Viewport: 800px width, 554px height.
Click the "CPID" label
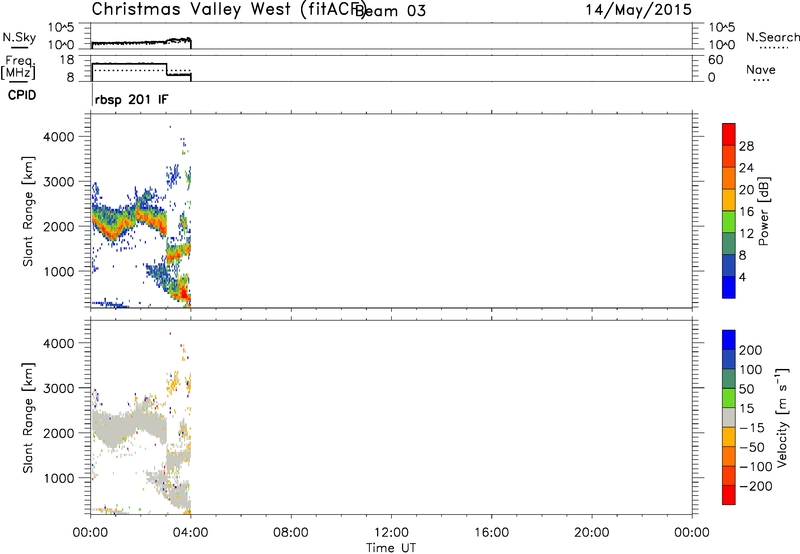(x=22, y=95)
